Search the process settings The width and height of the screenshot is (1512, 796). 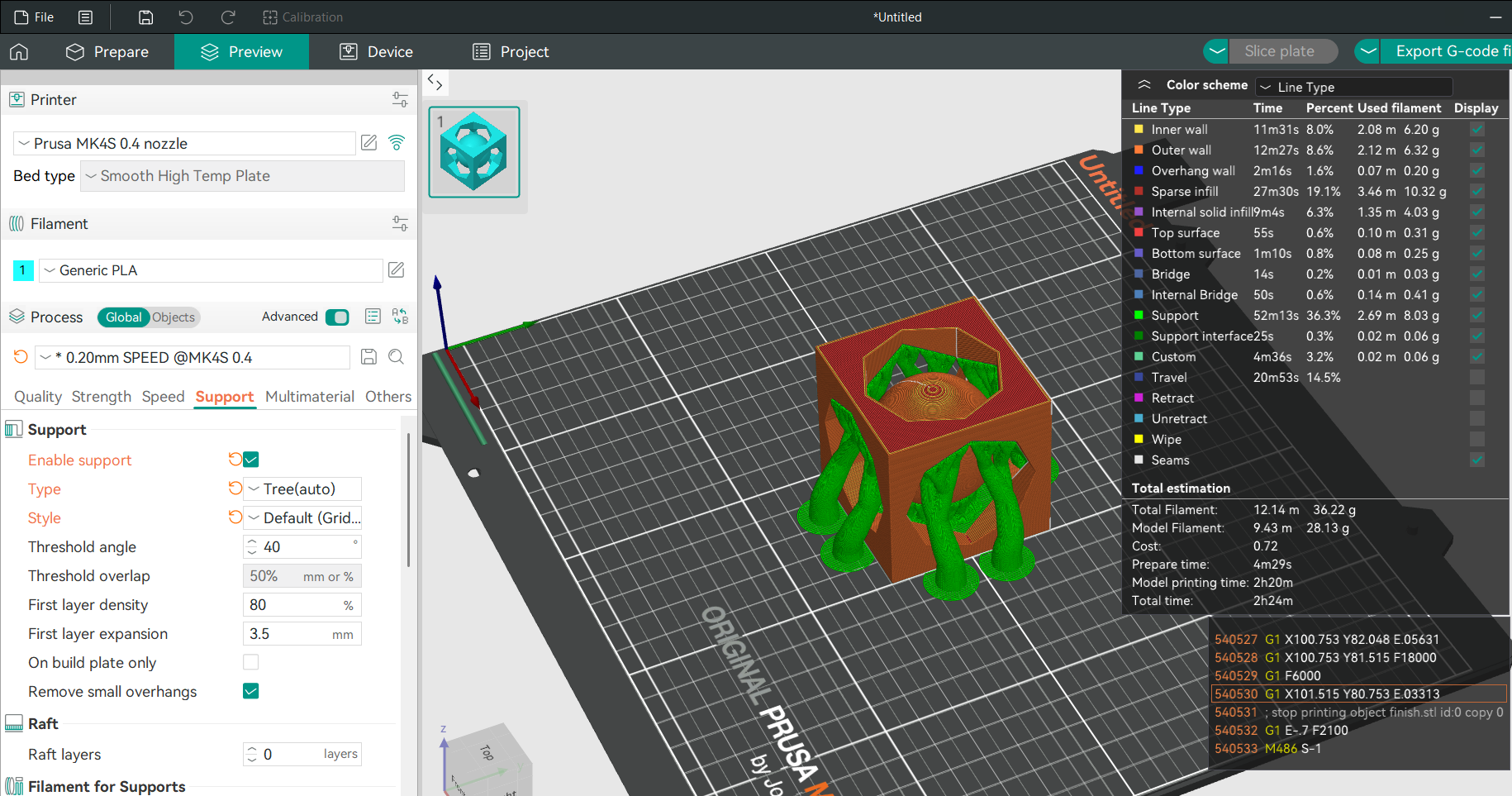pos(397,357)
